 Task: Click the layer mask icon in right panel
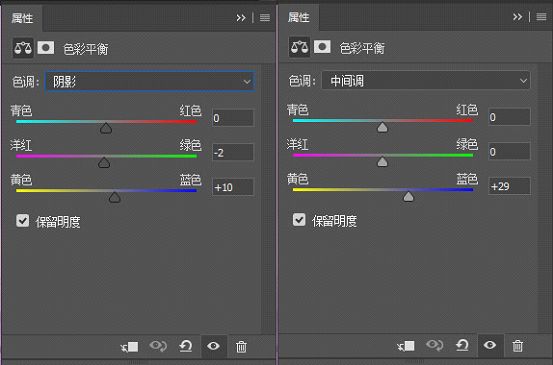pos(322,47)
